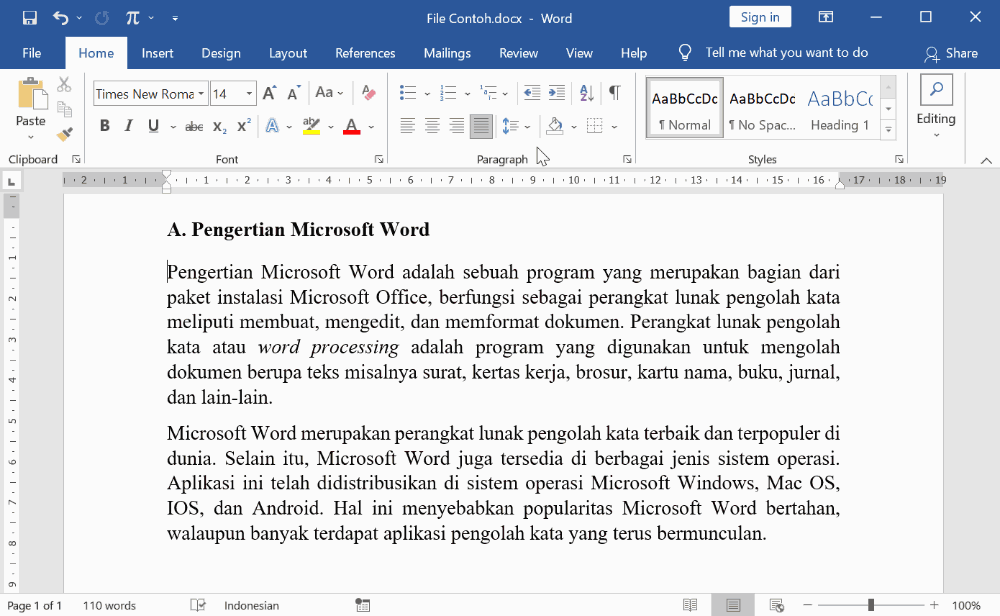Copy selection using Copy icon

pyautogui.click(x=64, y=109)
